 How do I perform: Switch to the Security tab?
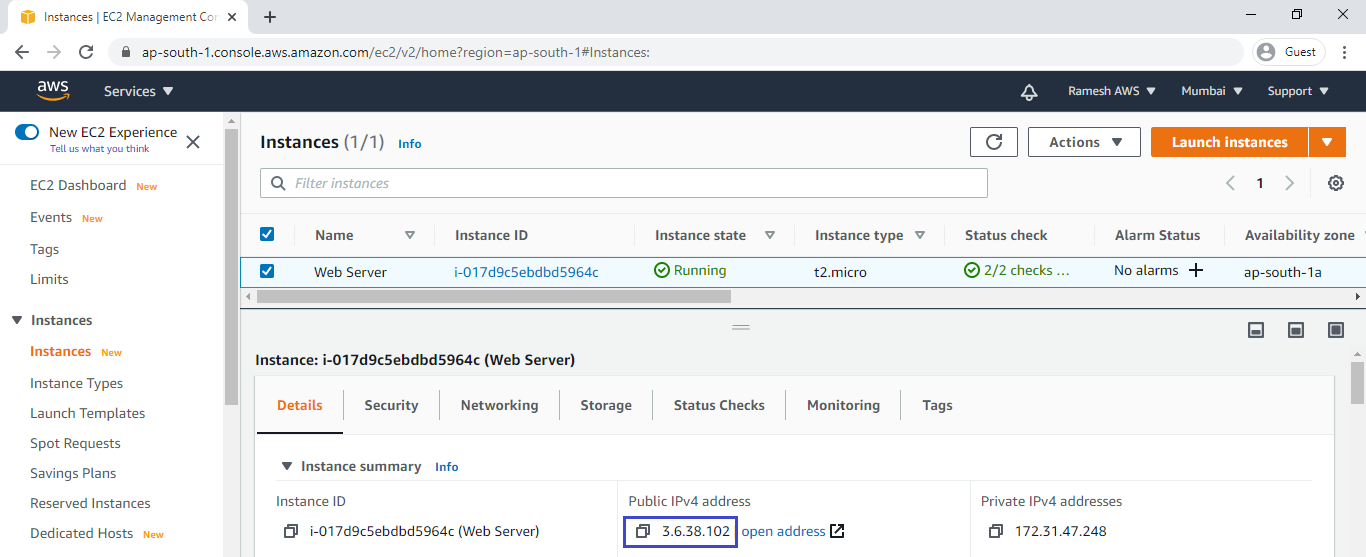pos(391,405)
